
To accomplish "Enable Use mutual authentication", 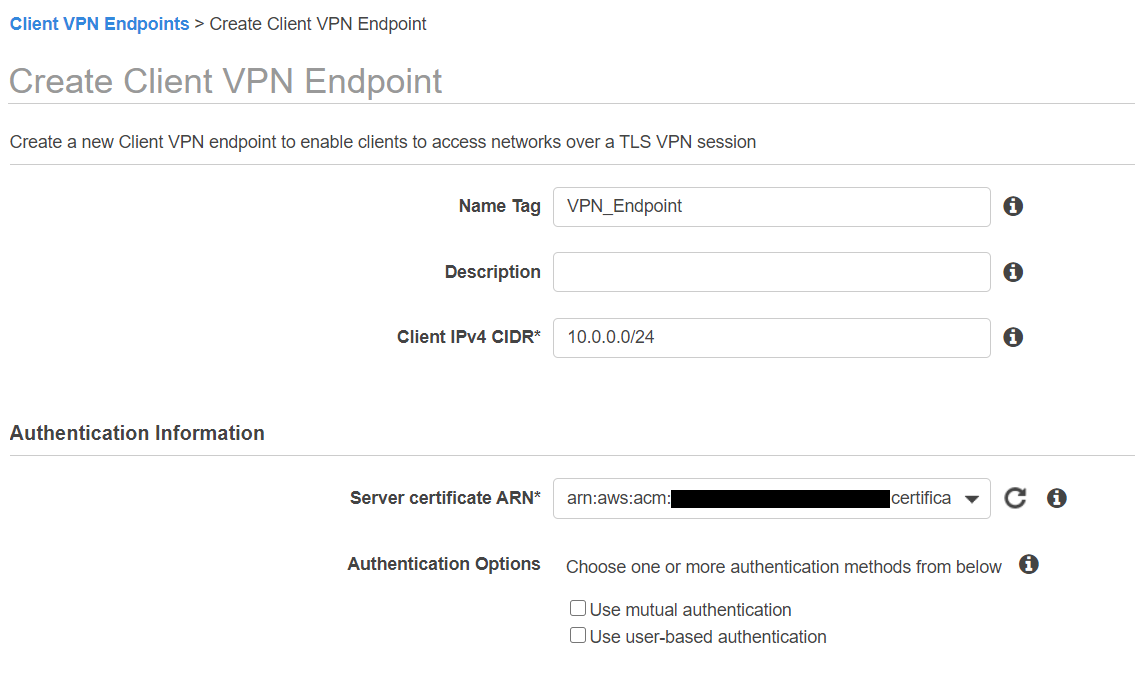I will [578, 608].
